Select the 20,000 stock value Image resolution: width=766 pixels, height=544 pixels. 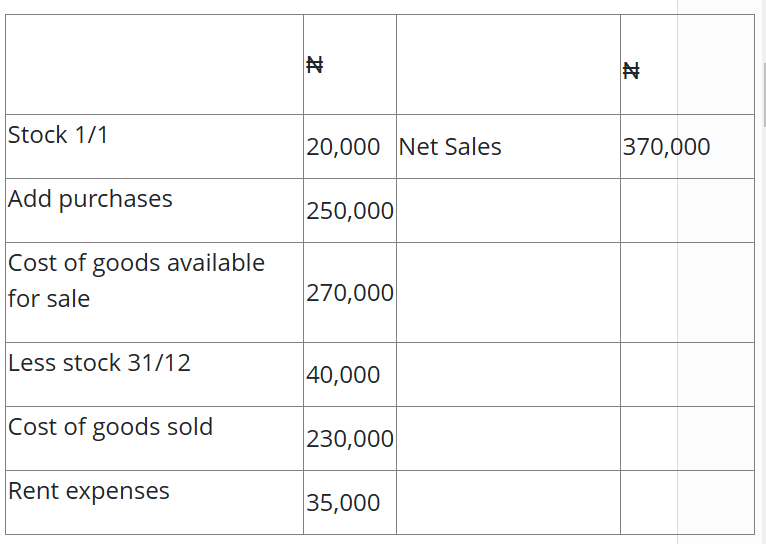(343, 147)
